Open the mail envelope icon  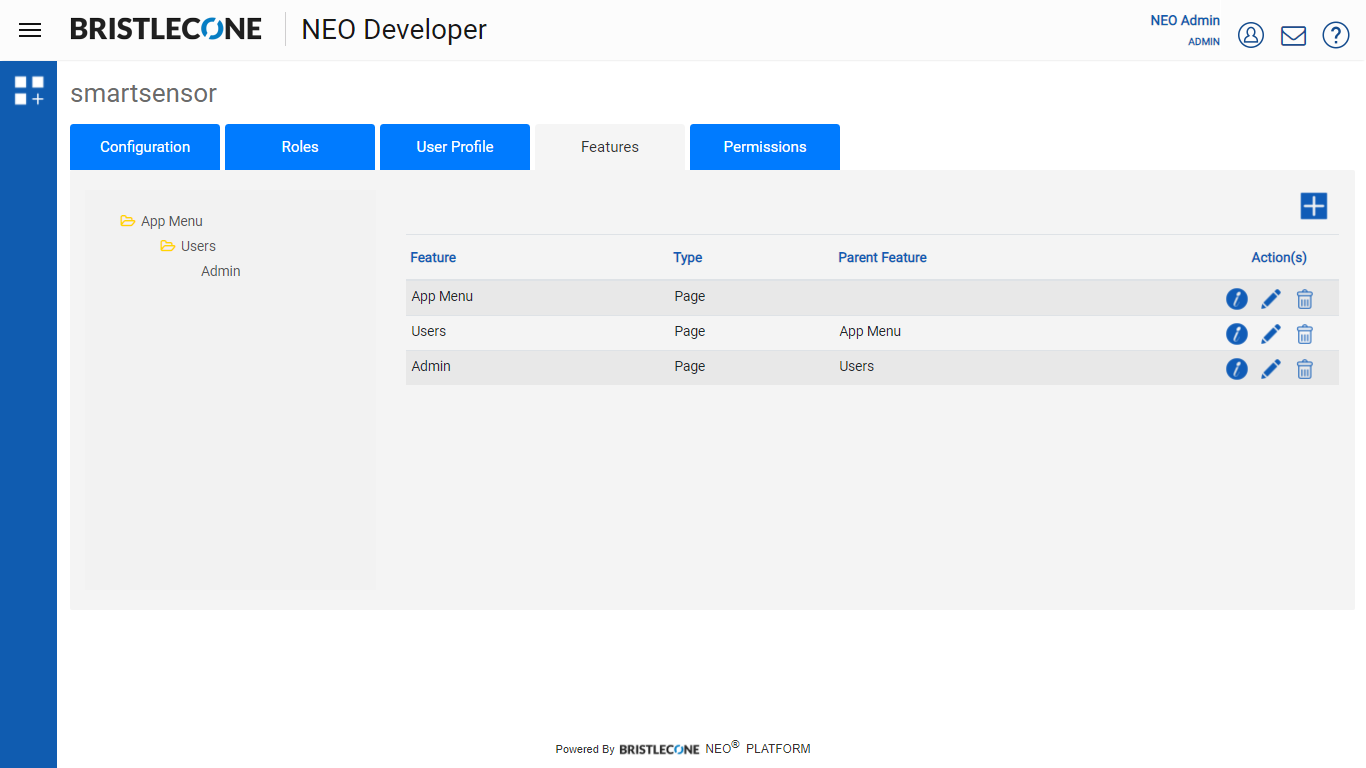pyautogui.click(x=1293, y=35)
